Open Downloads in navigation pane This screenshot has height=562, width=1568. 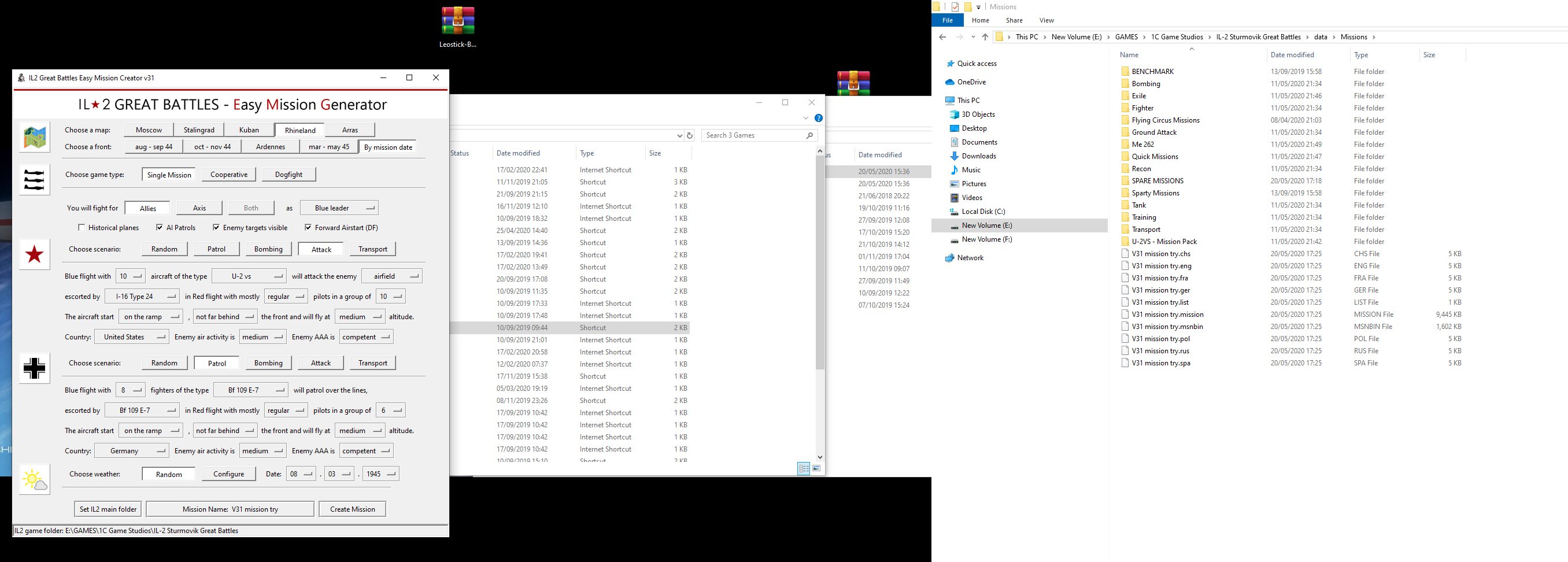[979, 156]
